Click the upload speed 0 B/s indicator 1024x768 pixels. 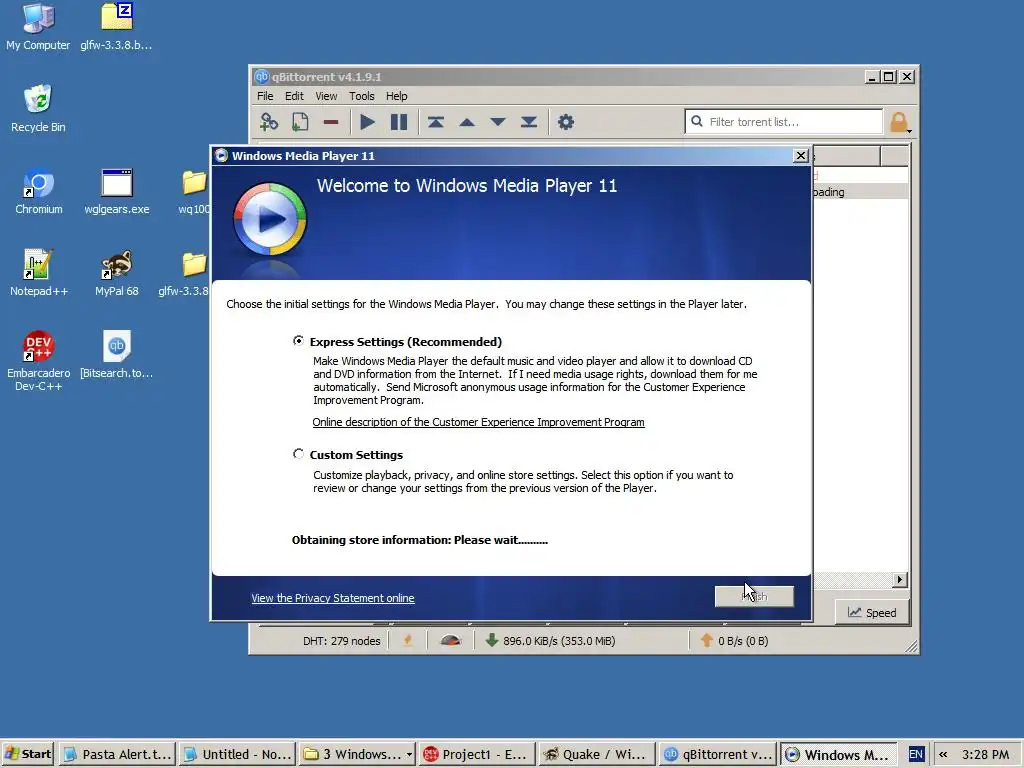click(734, 641)
